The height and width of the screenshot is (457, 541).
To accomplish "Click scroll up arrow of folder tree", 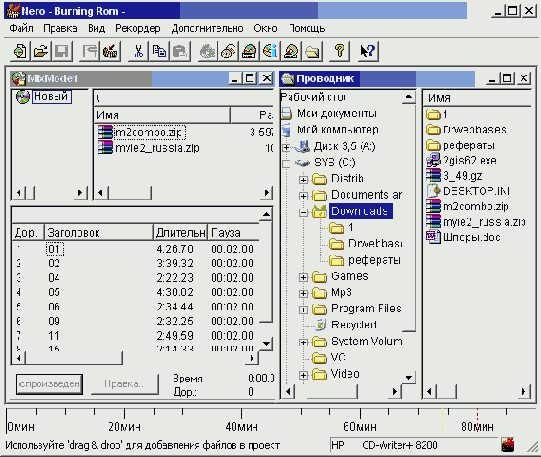I will (409, 97).
